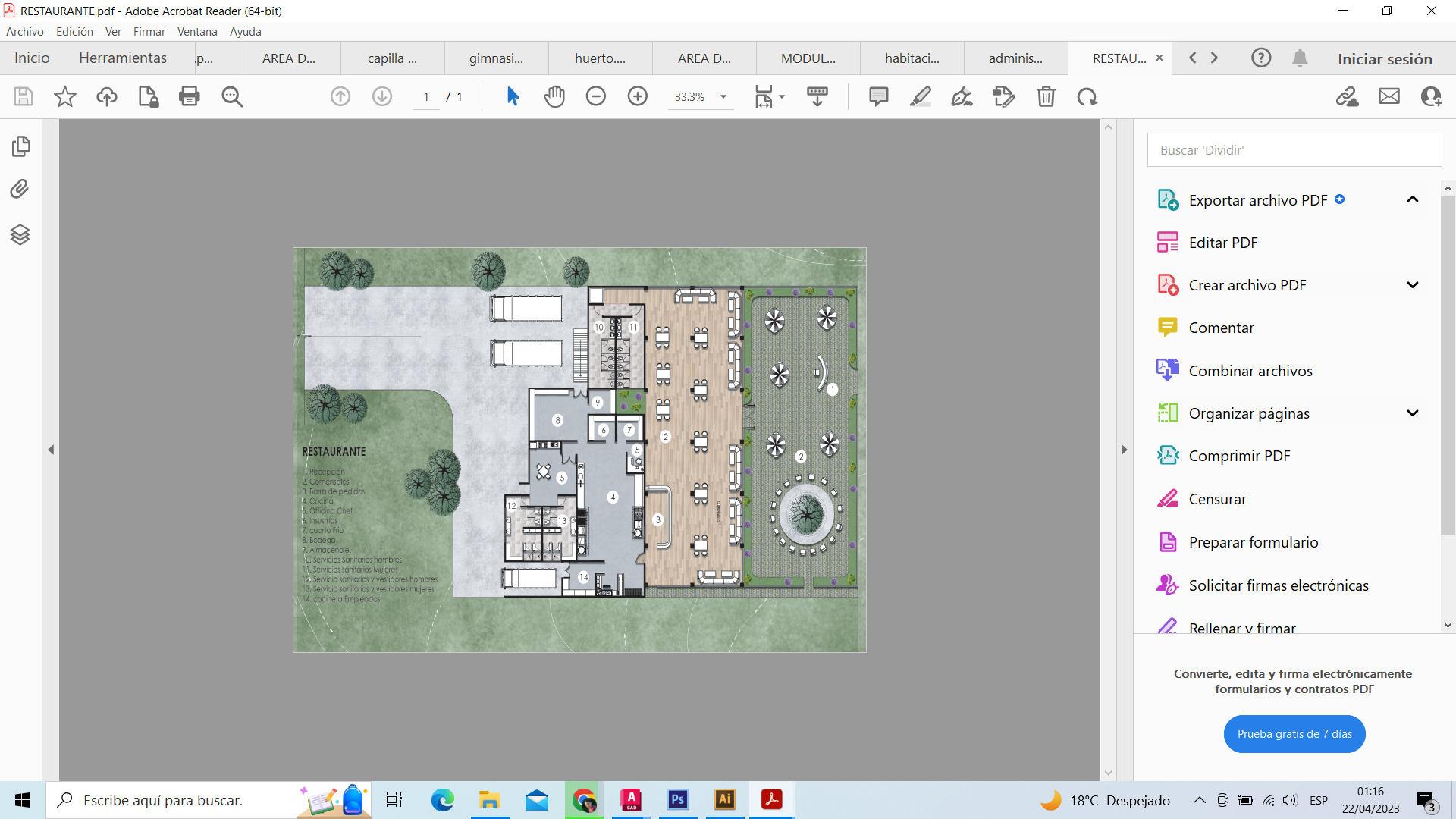Click the delete trash icon
The width and height of the screenshot is (1456, 819).
(x=1046, y=96)
